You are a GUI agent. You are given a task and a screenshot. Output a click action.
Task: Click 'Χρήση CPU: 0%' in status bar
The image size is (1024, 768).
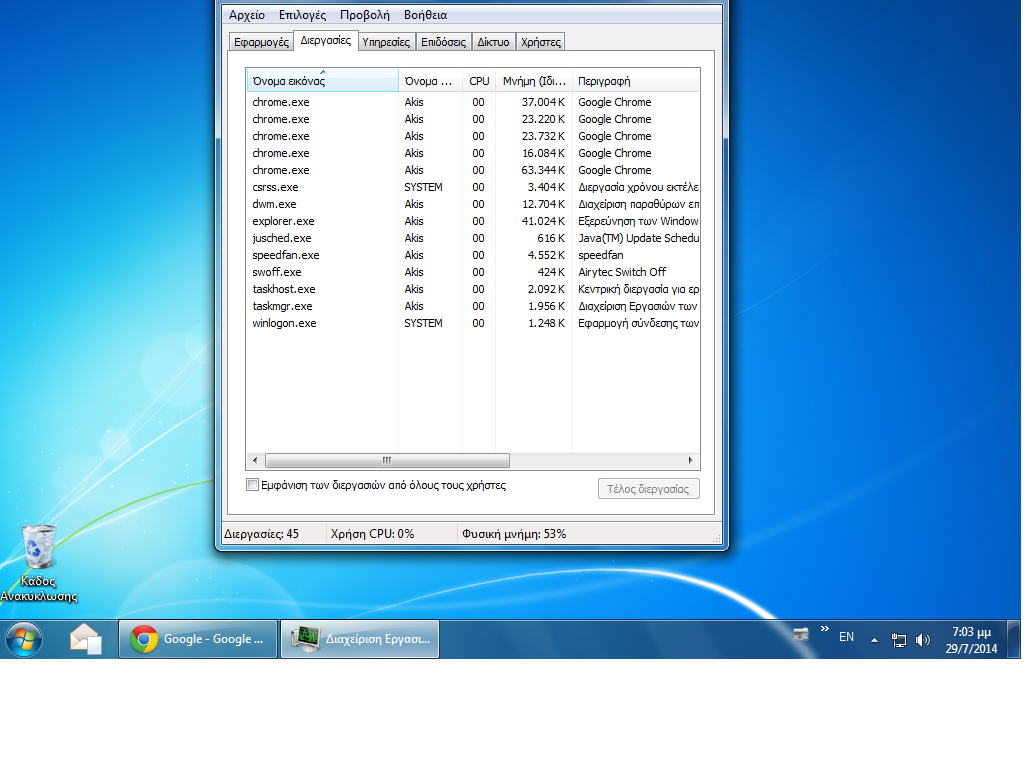click(x=372, y=534)
